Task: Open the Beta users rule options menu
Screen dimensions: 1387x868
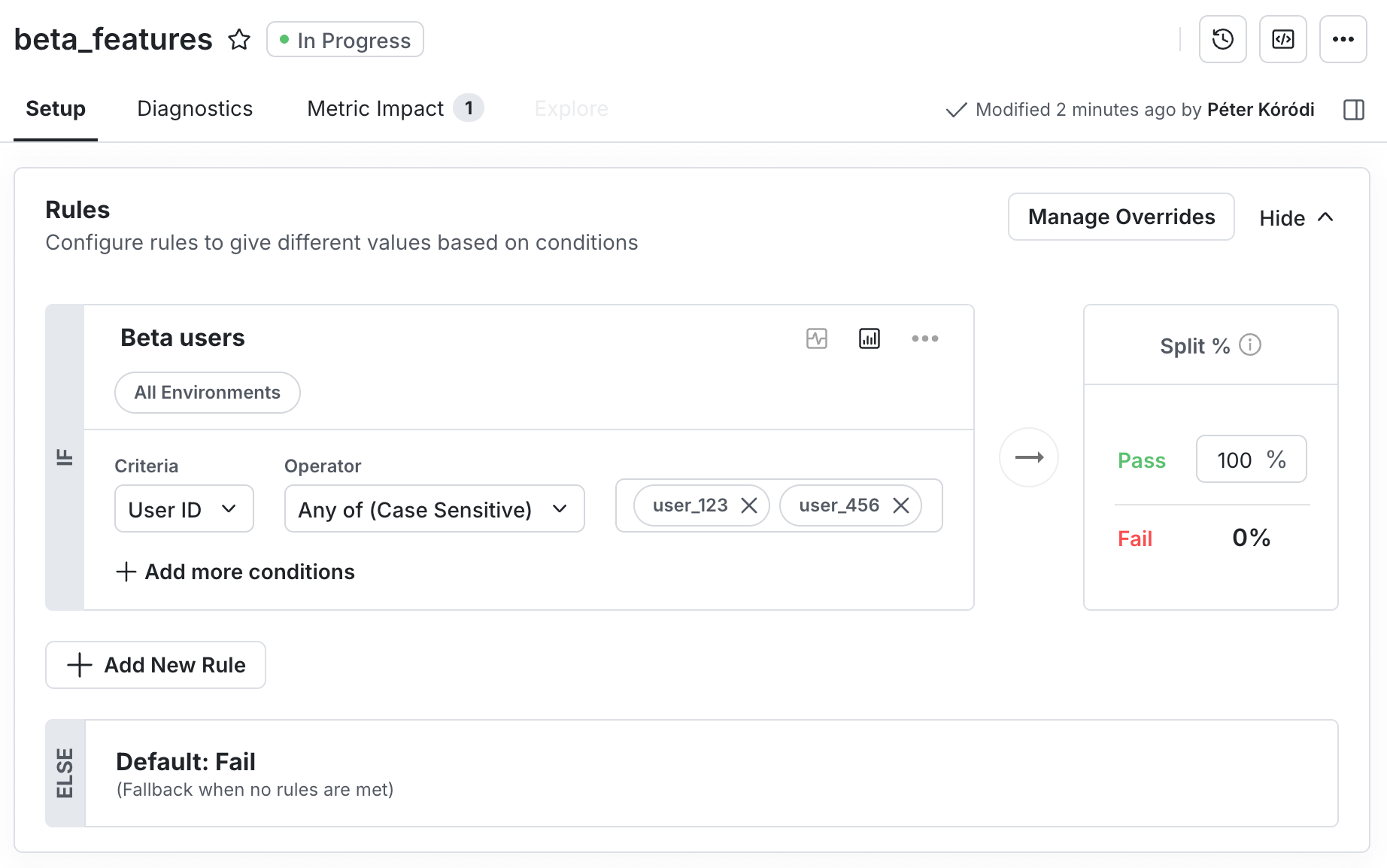Action: click(x=925, y=338)
